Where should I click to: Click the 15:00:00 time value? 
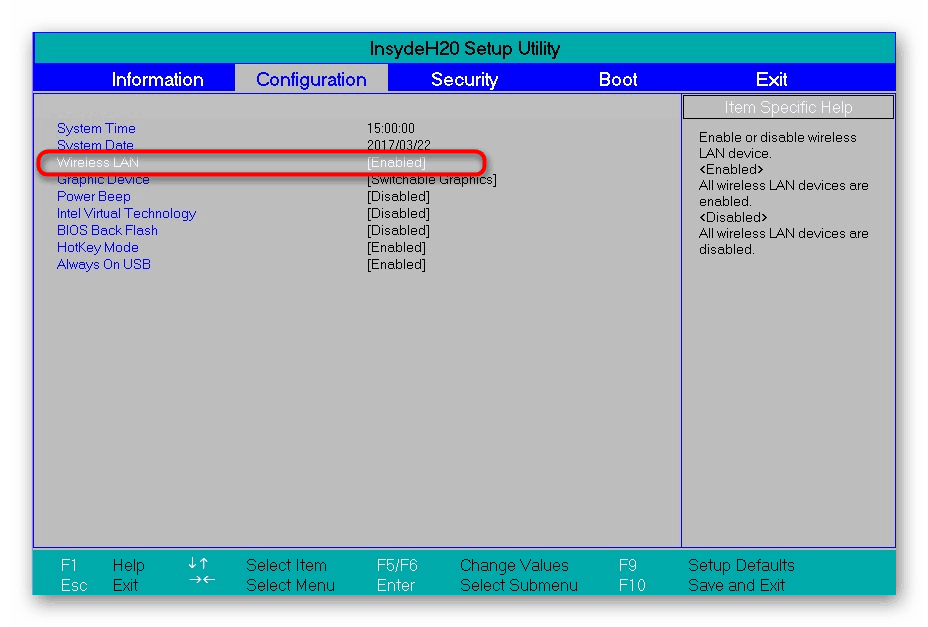coord(391,128)
